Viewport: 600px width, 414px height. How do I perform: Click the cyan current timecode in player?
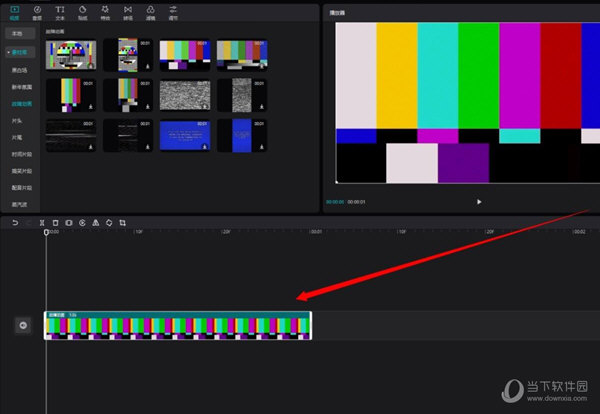point(335,202)
